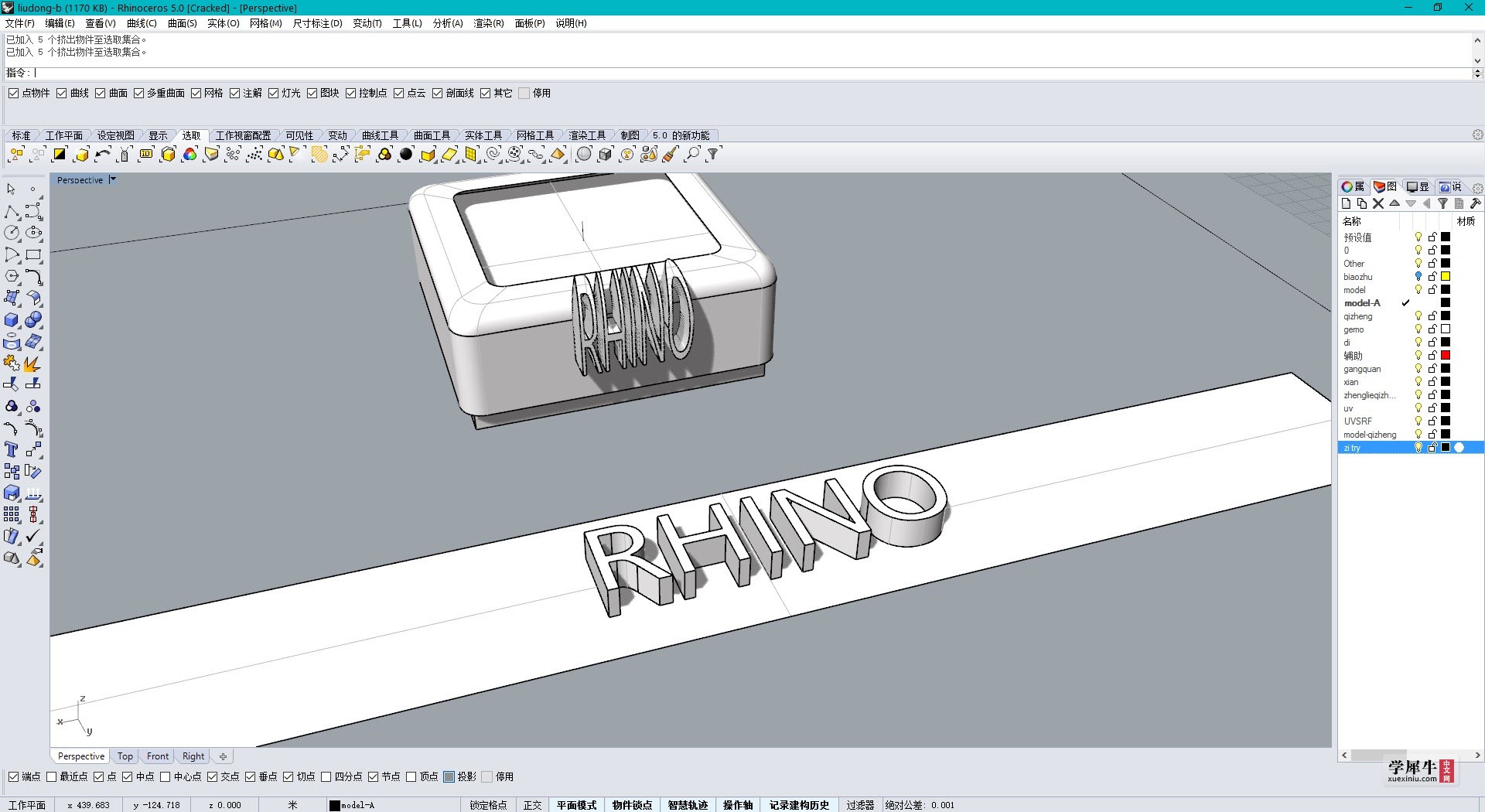The width and height of the screenshot is (1485, 812).
Task: Click the black sphere icon in selection toolbar
Action: click(406, 155)
